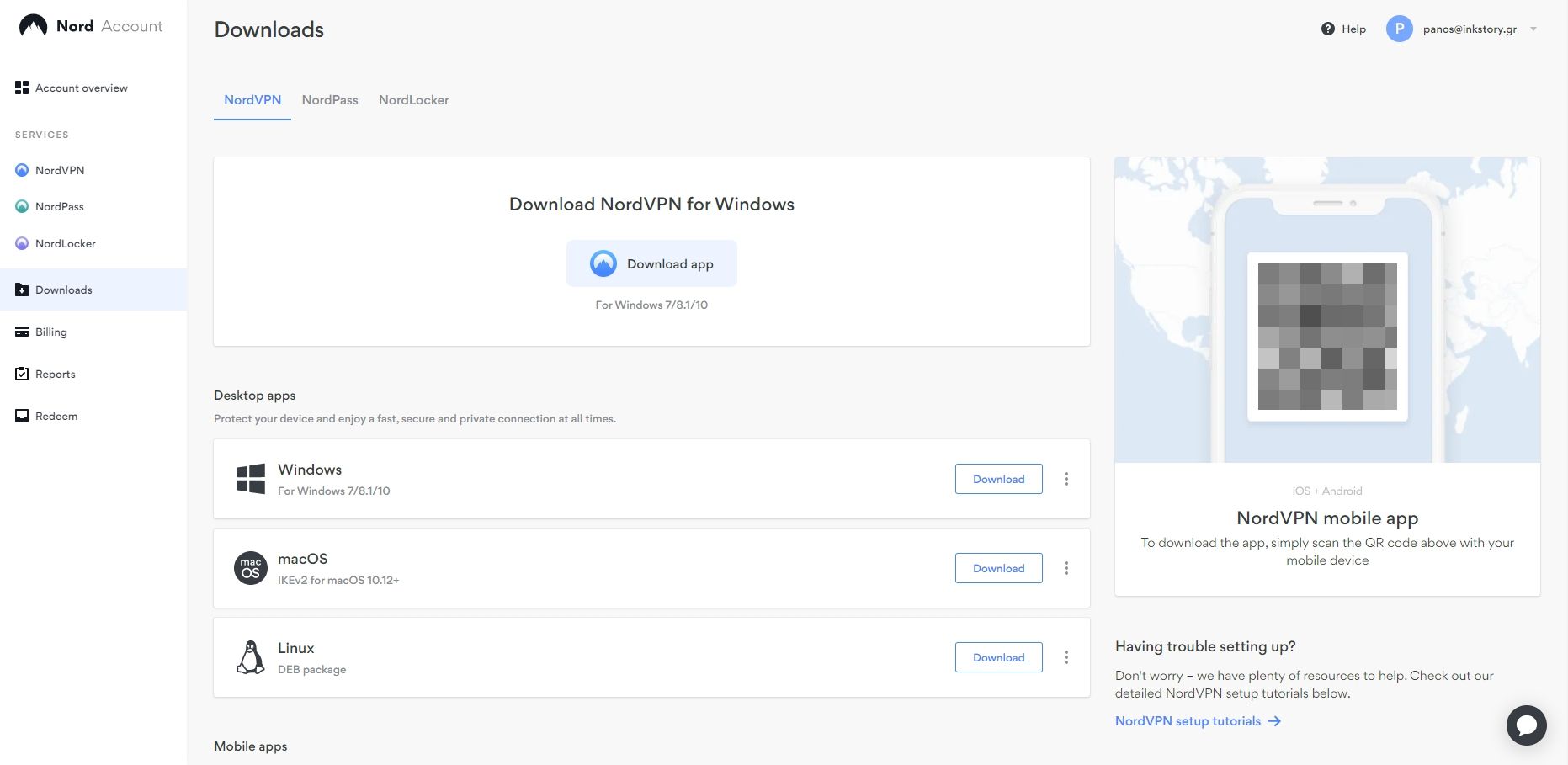The height and width of the screenshot is (765, 1568).
Task: Open the Help question mark icon
Action: point(1326,28)
